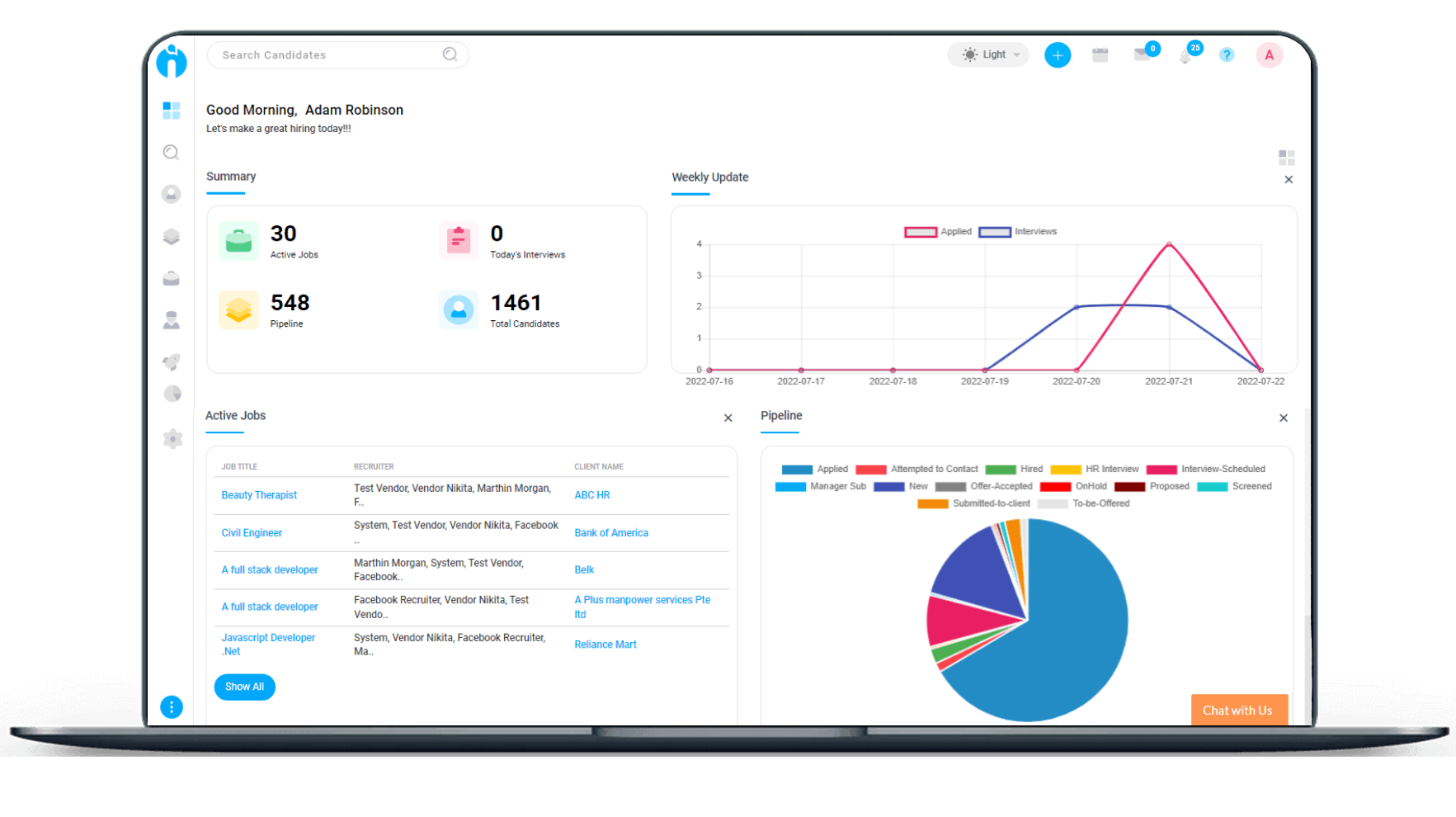Click the widget layout grid icon
Image resolution: width=1456 pixels, height=817 pixels.
tap(1286, 157)
